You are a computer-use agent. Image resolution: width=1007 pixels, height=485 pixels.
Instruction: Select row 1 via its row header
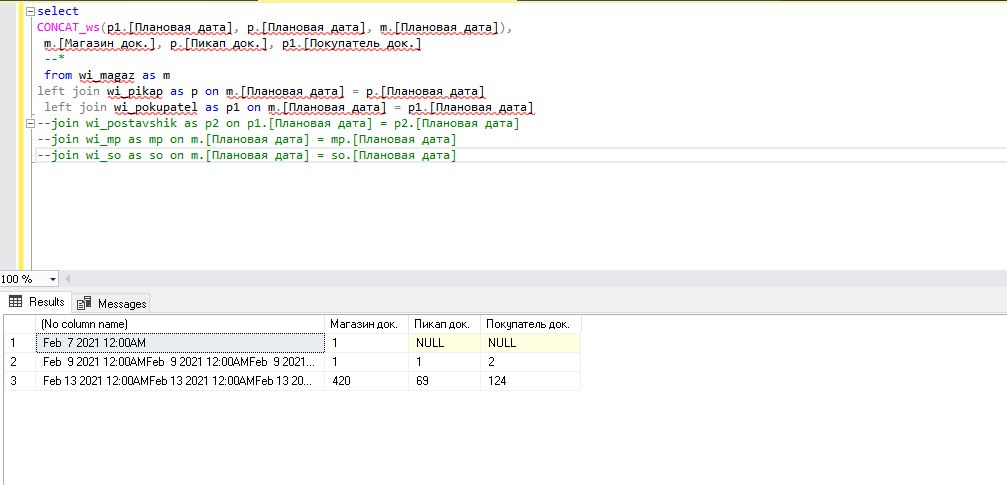(x=16, y=343)
